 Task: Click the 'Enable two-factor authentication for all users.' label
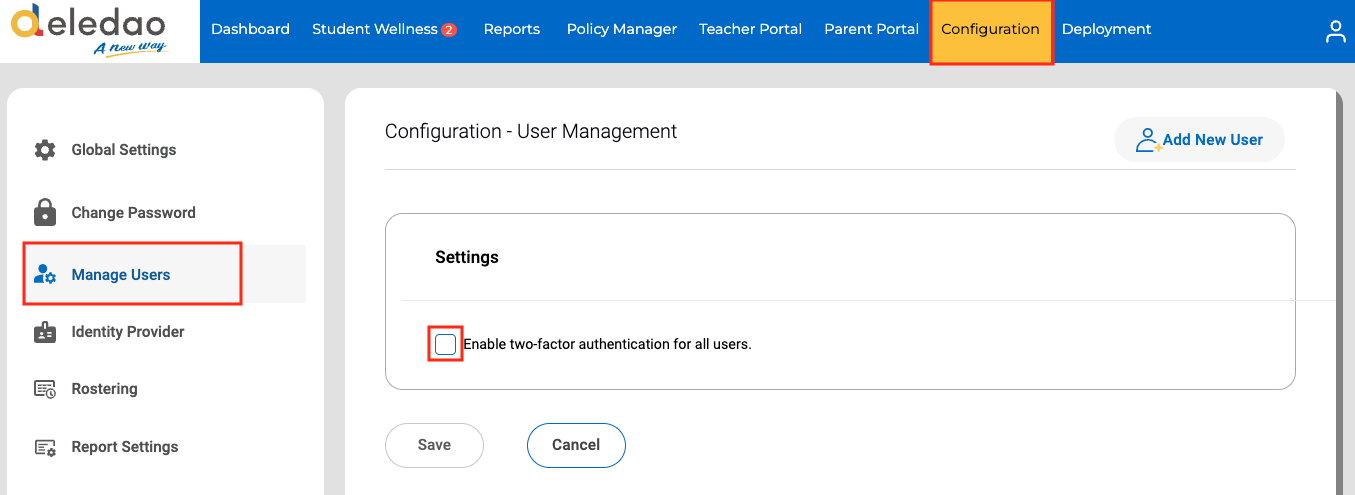(x=607, y=344)
